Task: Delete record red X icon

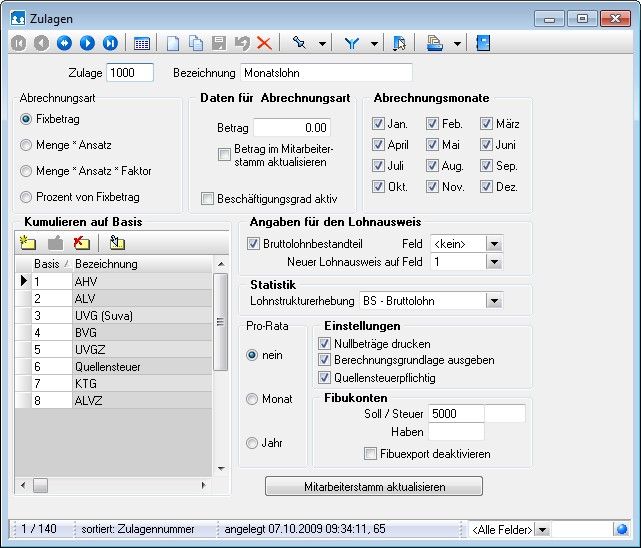Action: (x=264, y=43)
